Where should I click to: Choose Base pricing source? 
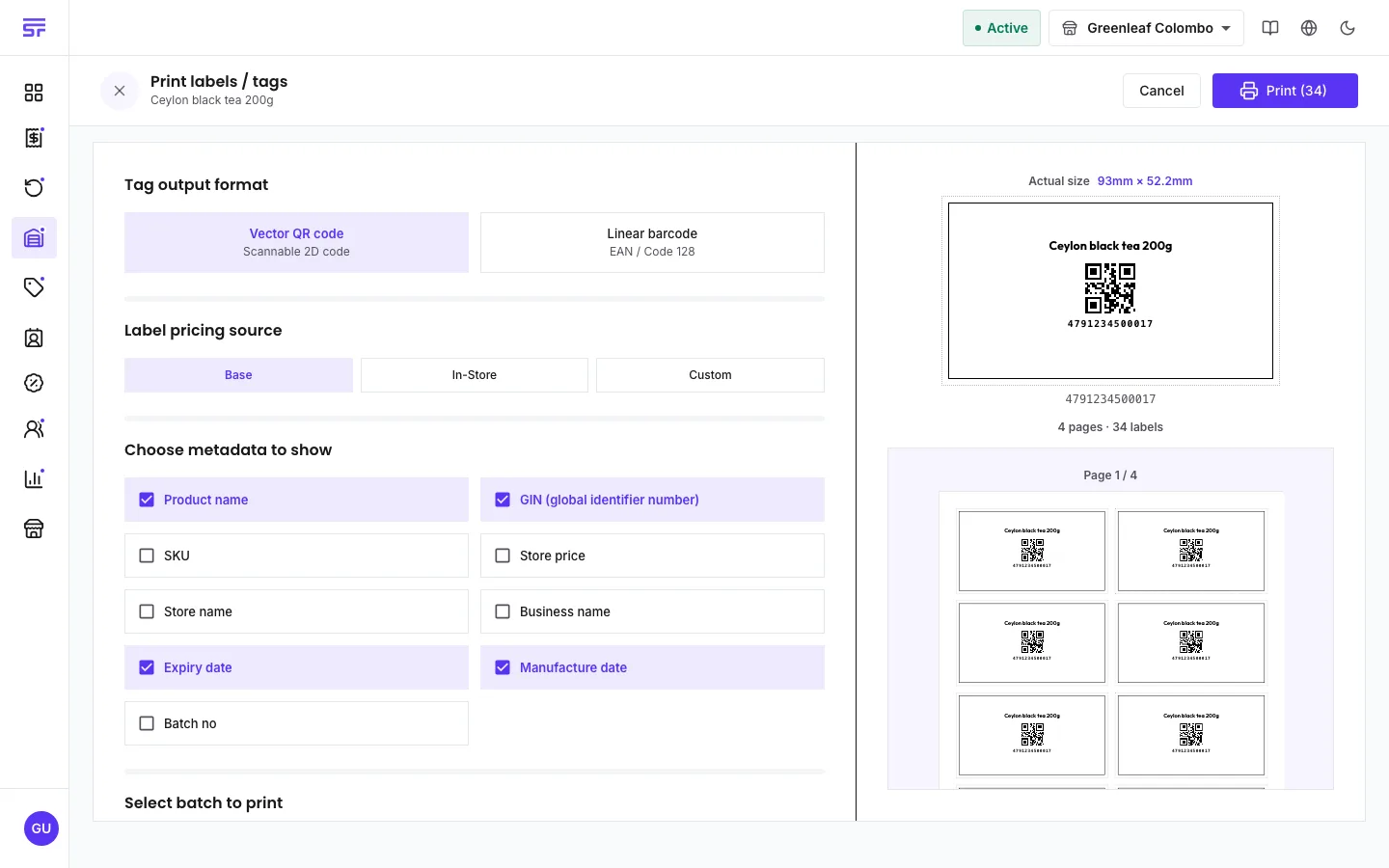coord(238,375)
